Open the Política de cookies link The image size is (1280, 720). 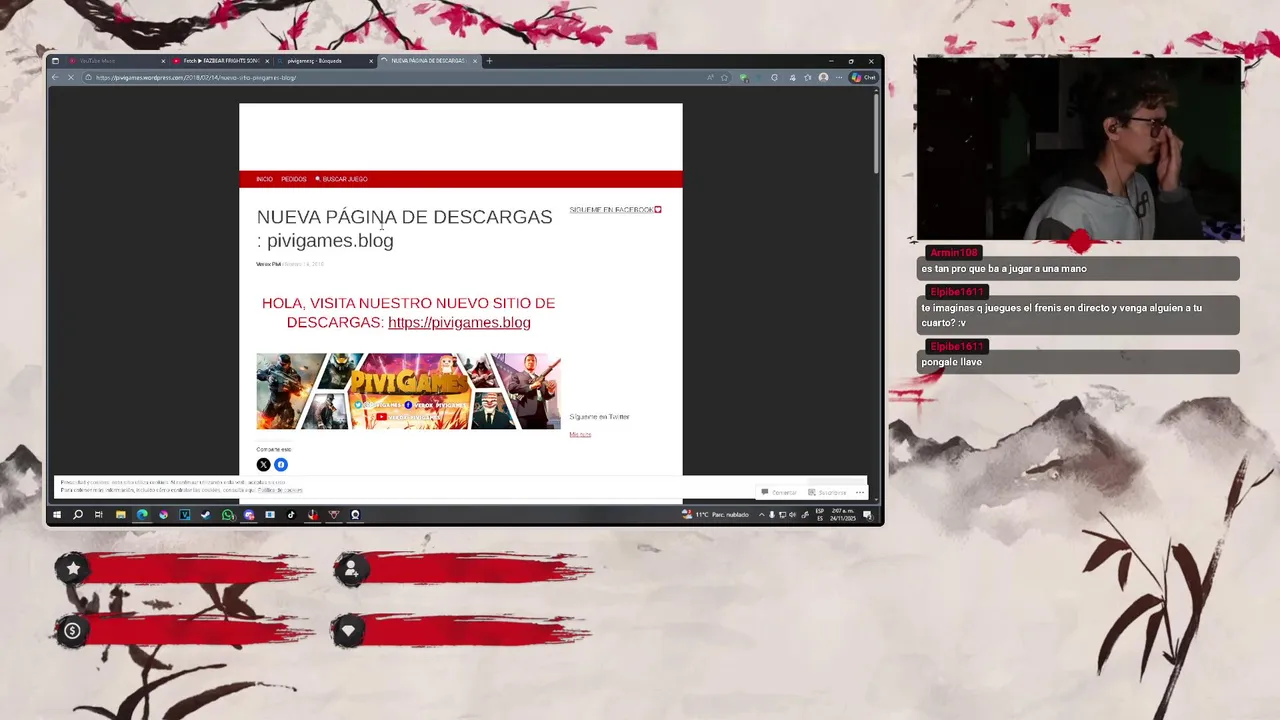(280, 490)
